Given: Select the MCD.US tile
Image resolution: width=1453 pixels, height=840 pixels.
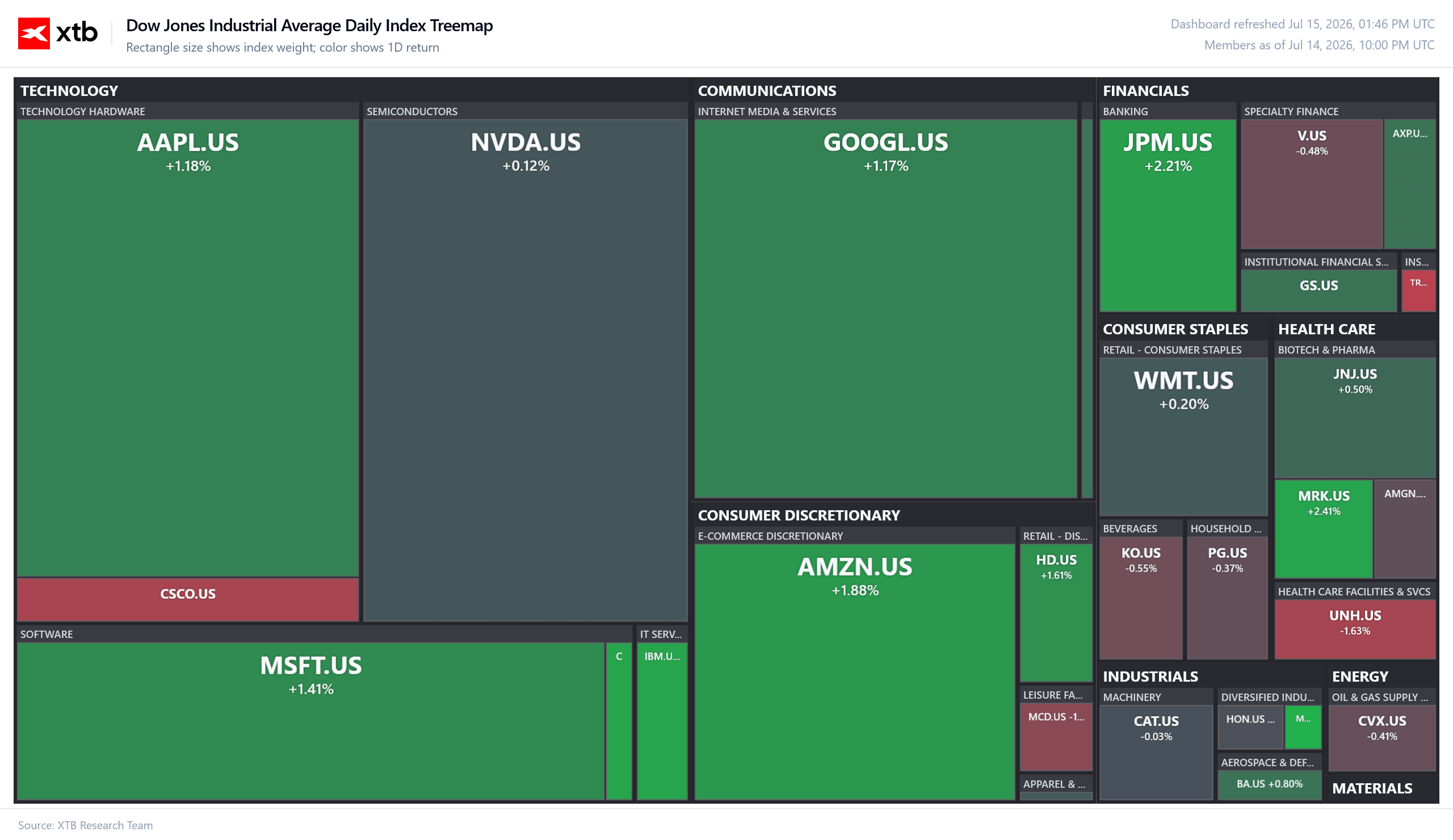Looking at the screenshot, I should 1056,737.
